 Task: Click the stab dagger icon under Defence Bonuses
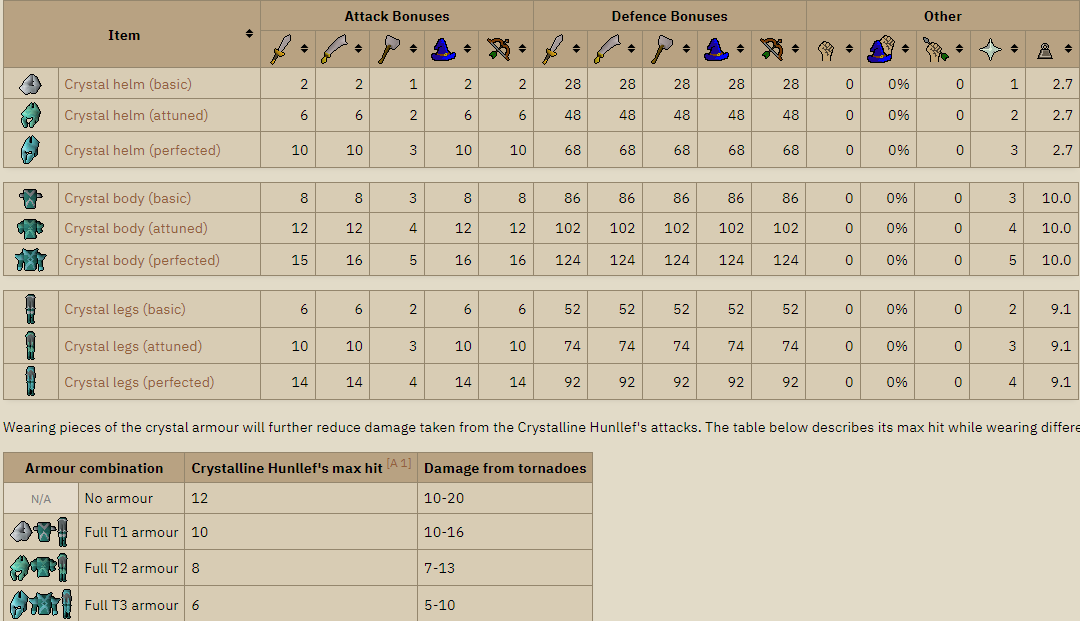pos(553,50)
